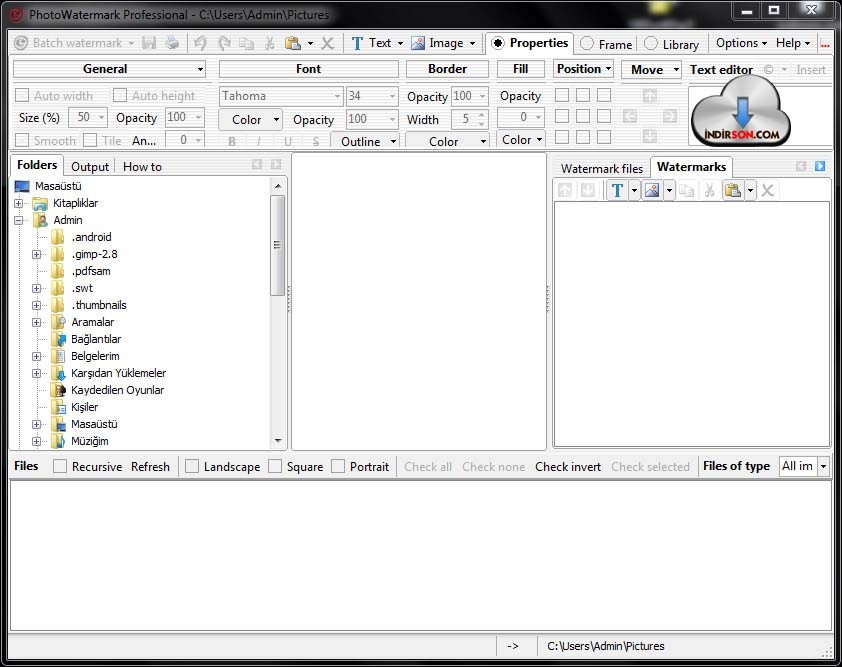Select the Library radio option
The image size is (842, 667).
point(650,44)
